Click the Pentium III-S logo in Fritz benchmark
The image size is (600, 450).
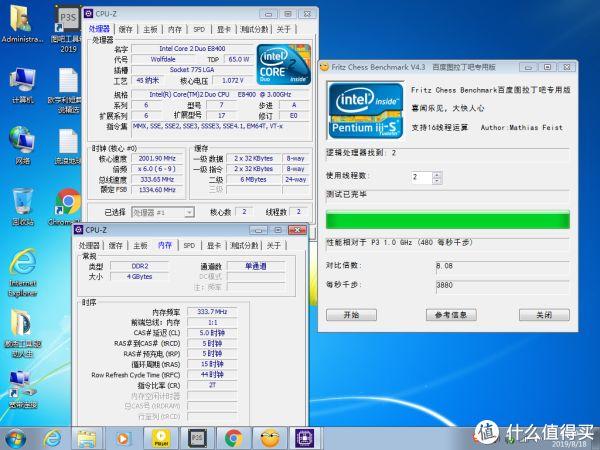tap(366, 110)
